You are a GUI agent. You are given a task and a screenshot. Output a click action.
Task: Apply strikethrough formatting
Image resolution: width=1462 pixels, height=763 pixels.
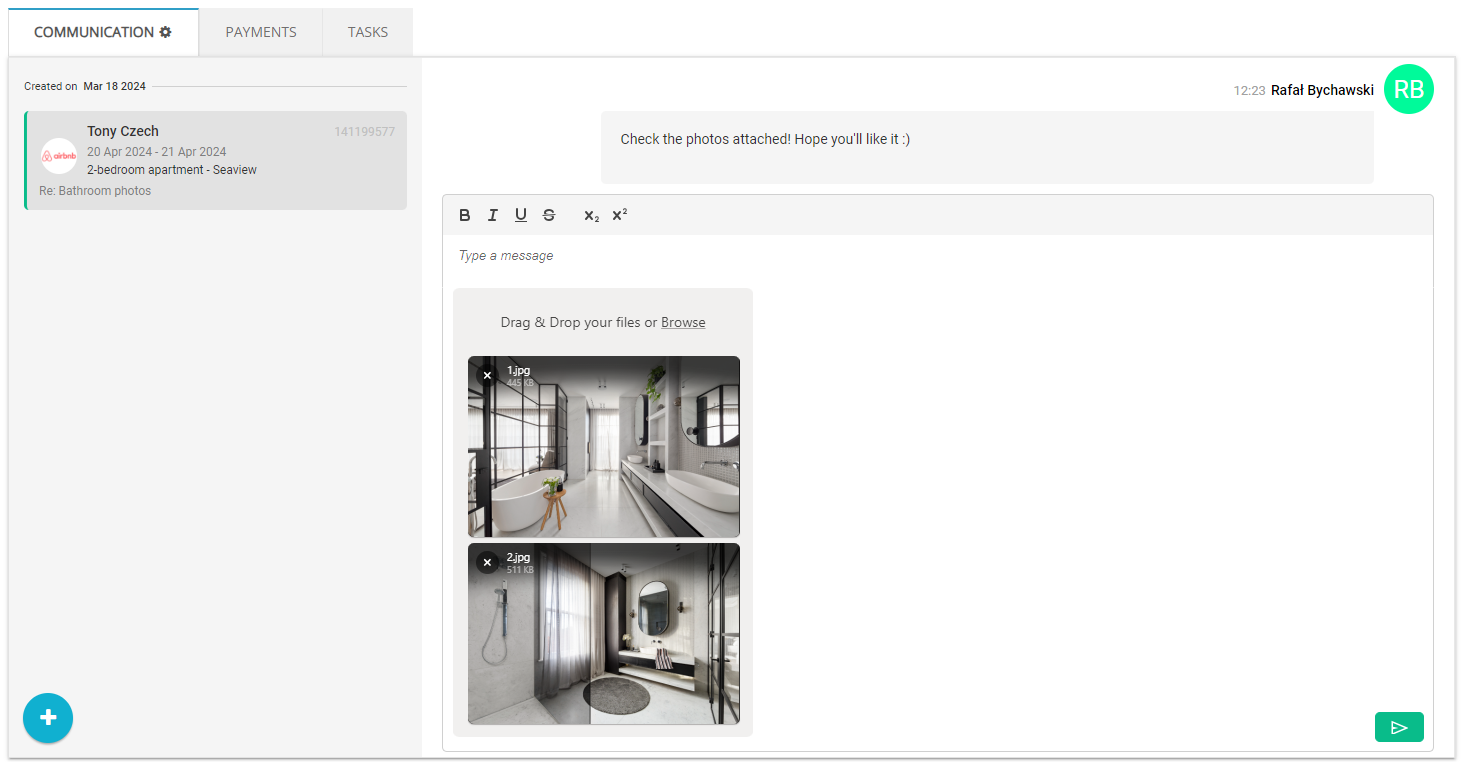click(549, 215)
